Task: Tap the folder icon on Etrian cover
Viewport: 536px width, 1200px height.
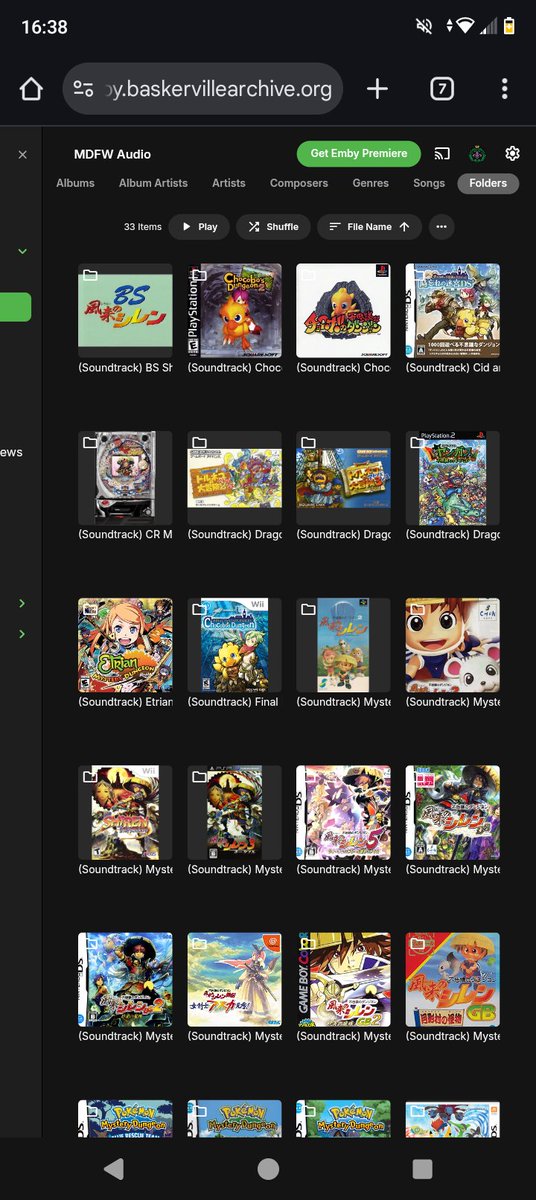Action: click(90, 610)
